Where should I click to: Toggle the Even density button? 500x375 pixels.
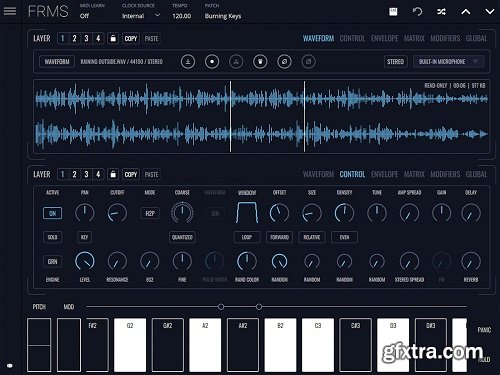(x=344, y=237)
